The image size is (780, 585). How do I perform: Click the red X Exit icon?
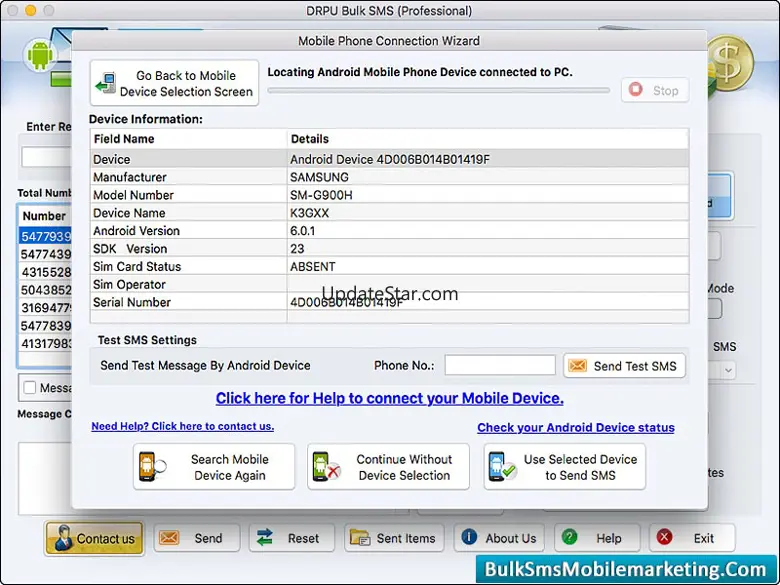point(665,537)
